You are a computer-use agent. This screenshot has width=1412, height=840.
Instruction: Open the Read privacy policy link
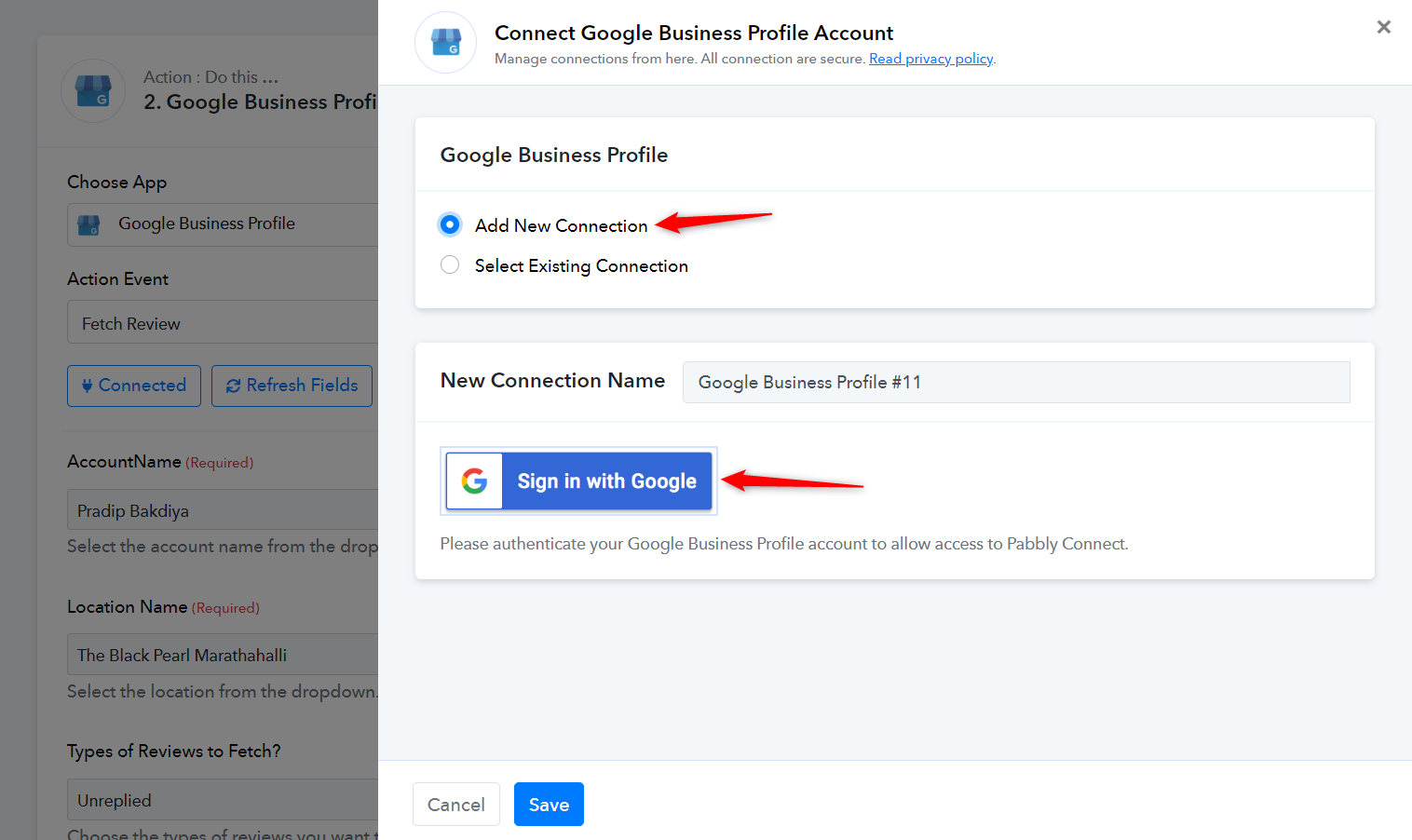(931, 59)
